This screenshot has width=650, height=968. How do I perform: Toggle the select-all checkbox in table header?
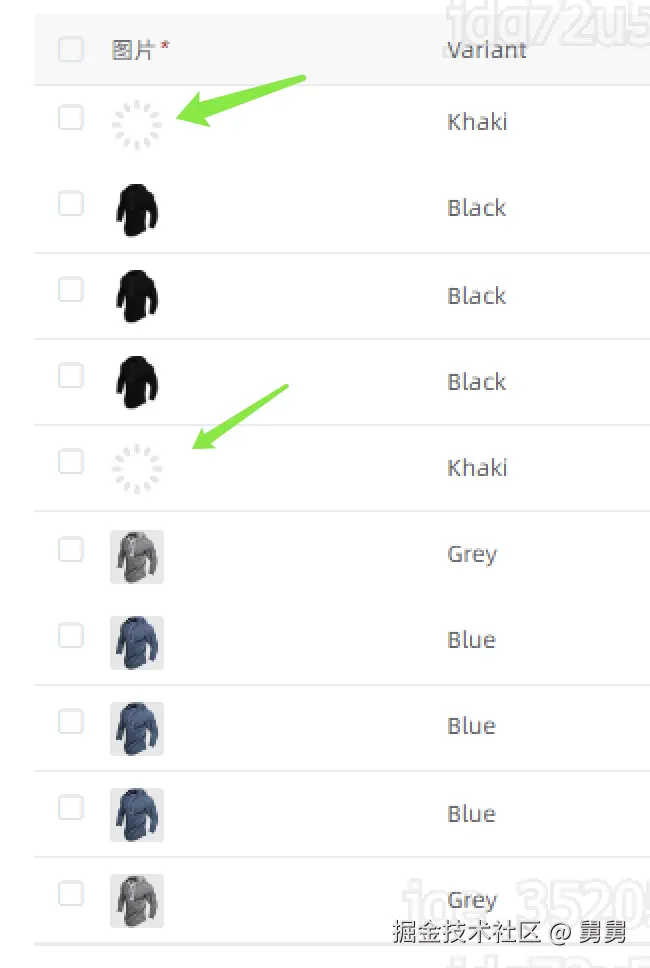pyautogui.click(x=71, y=49)
